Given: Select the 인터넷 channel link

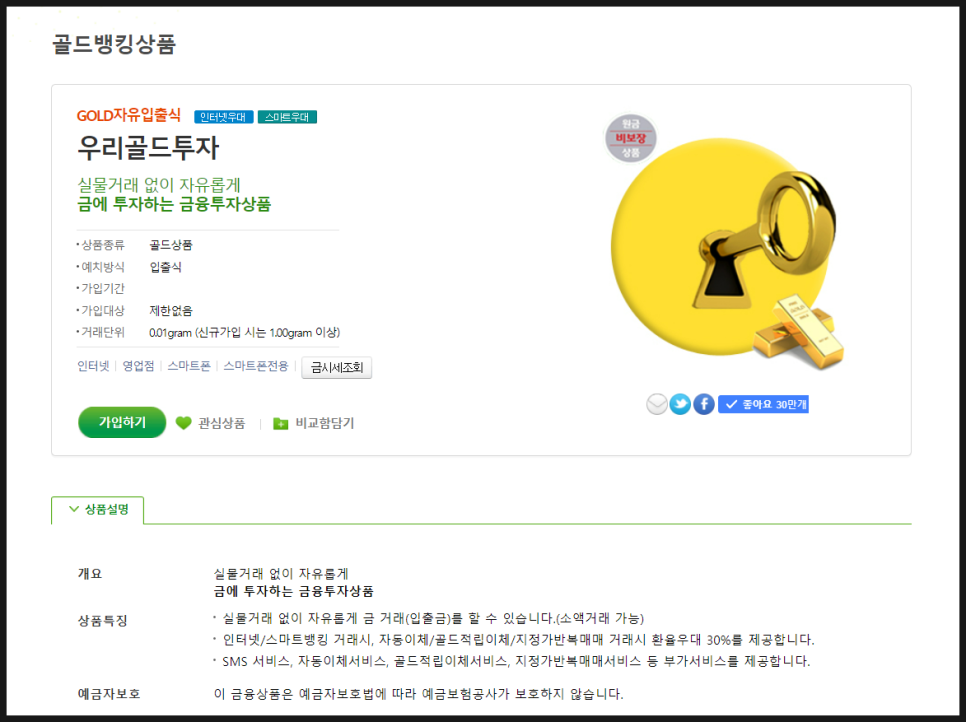Looking at the screenshot, I should click(x=93, y=366).
